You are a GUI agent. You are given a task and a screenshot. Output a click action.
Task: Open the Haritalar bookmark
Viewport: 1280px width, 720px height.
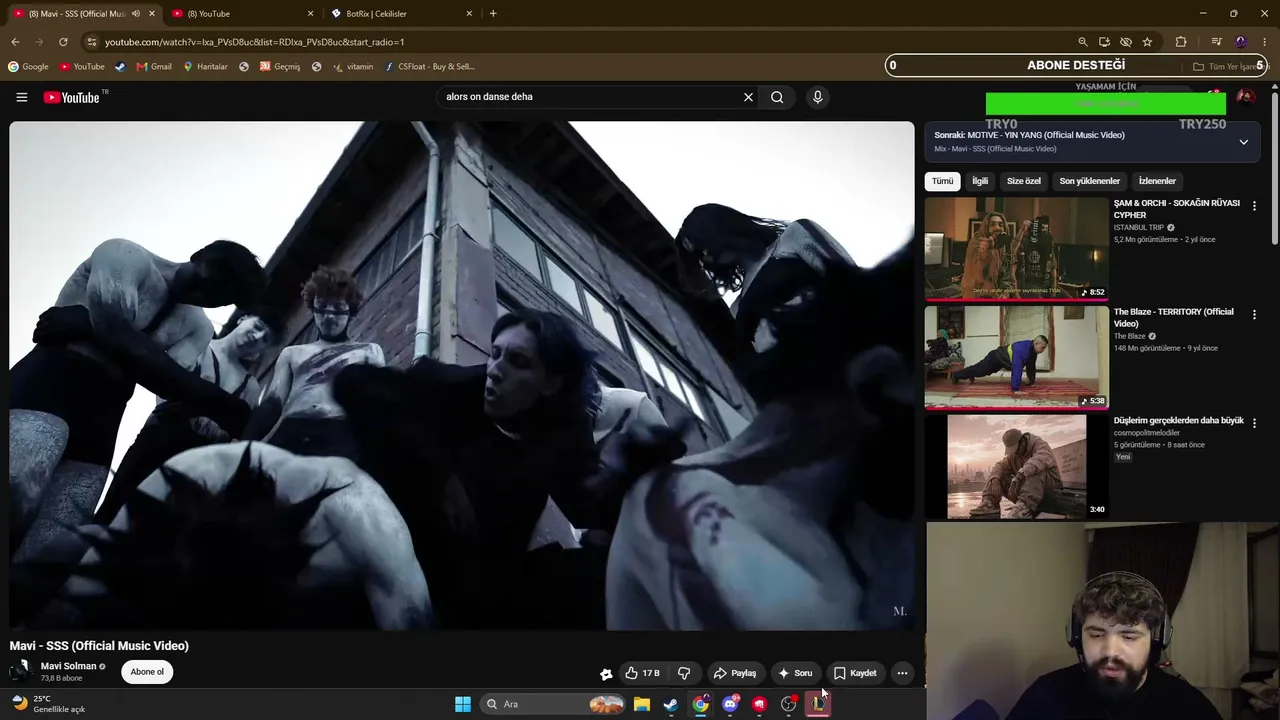pos(205,67)
